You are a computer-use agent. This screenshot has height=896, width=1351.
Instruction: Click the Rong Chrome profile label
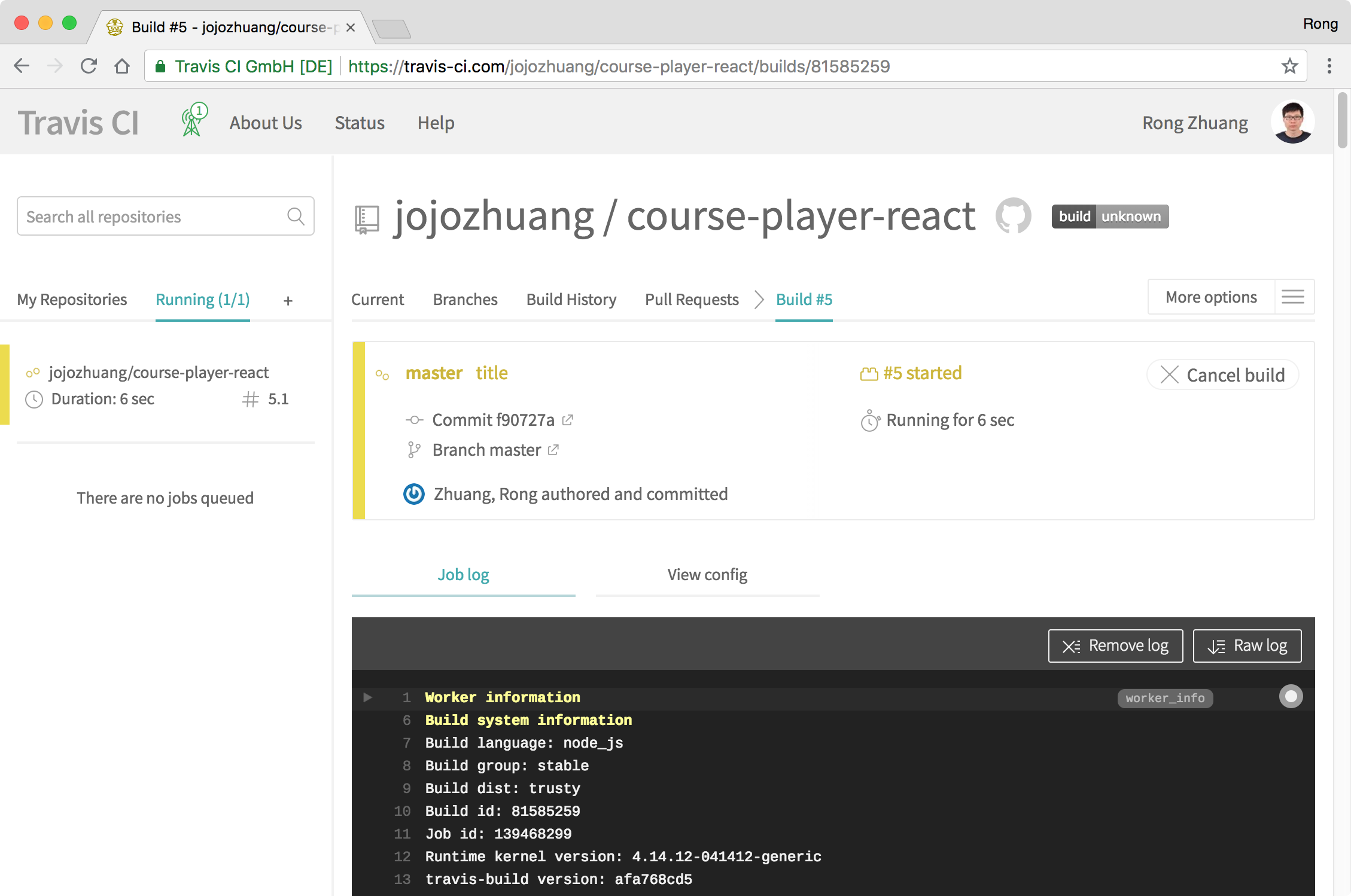pyautogui.click(x=1320, y=24)
